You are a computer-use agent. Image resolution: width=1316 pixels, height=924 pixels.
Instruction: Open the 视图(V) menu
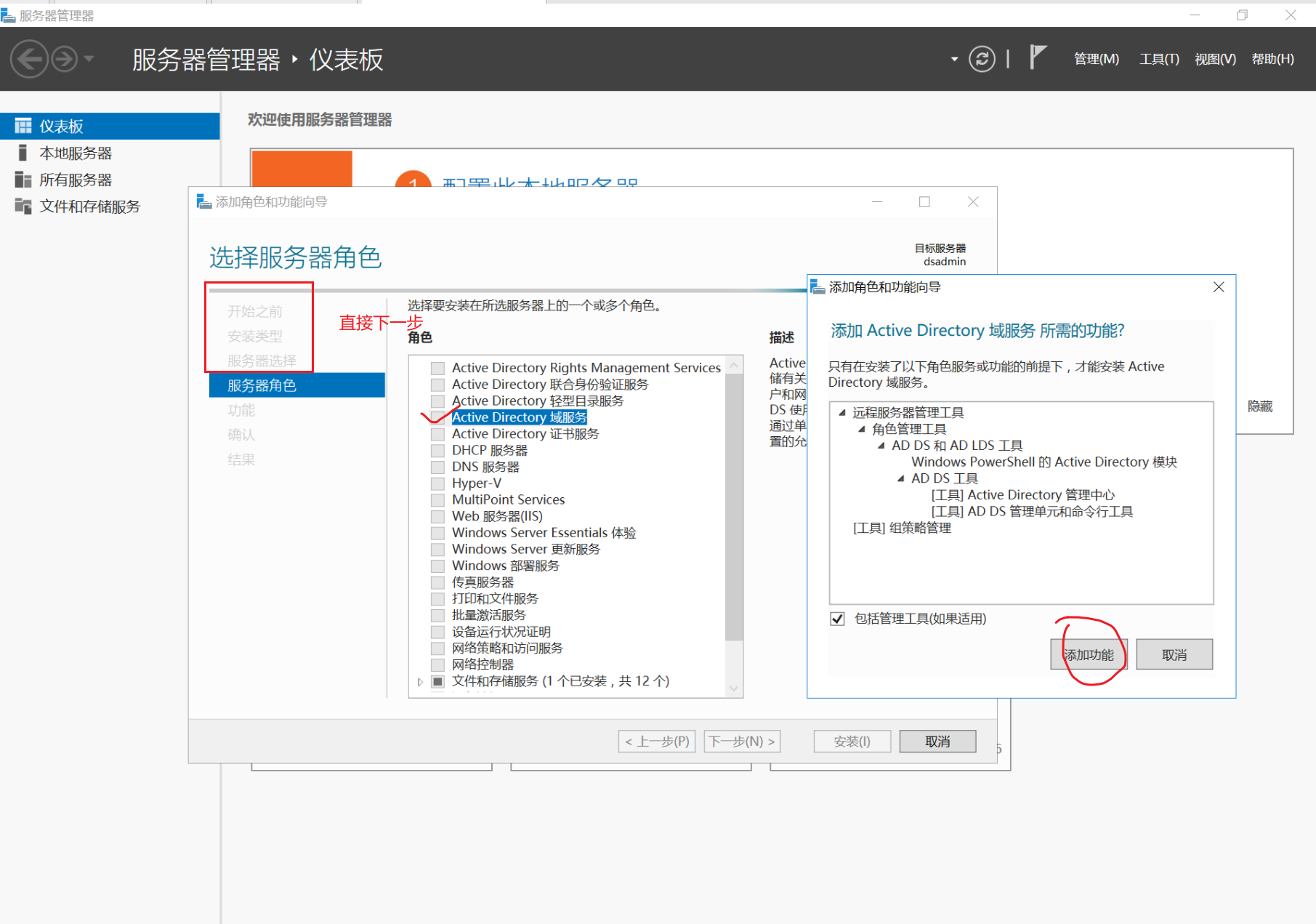tap(1215, 59)
